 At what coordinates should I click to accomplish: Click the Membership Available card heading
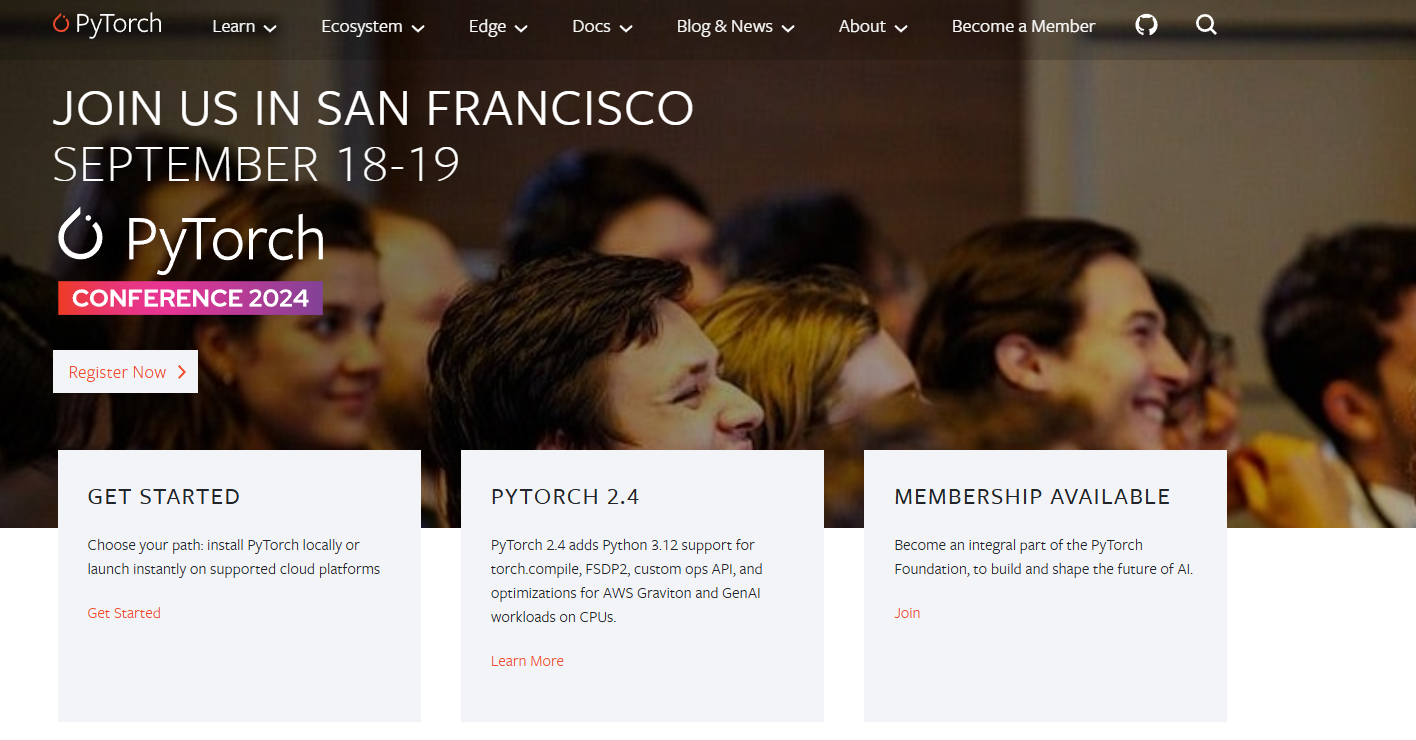tap(1032, 497)
